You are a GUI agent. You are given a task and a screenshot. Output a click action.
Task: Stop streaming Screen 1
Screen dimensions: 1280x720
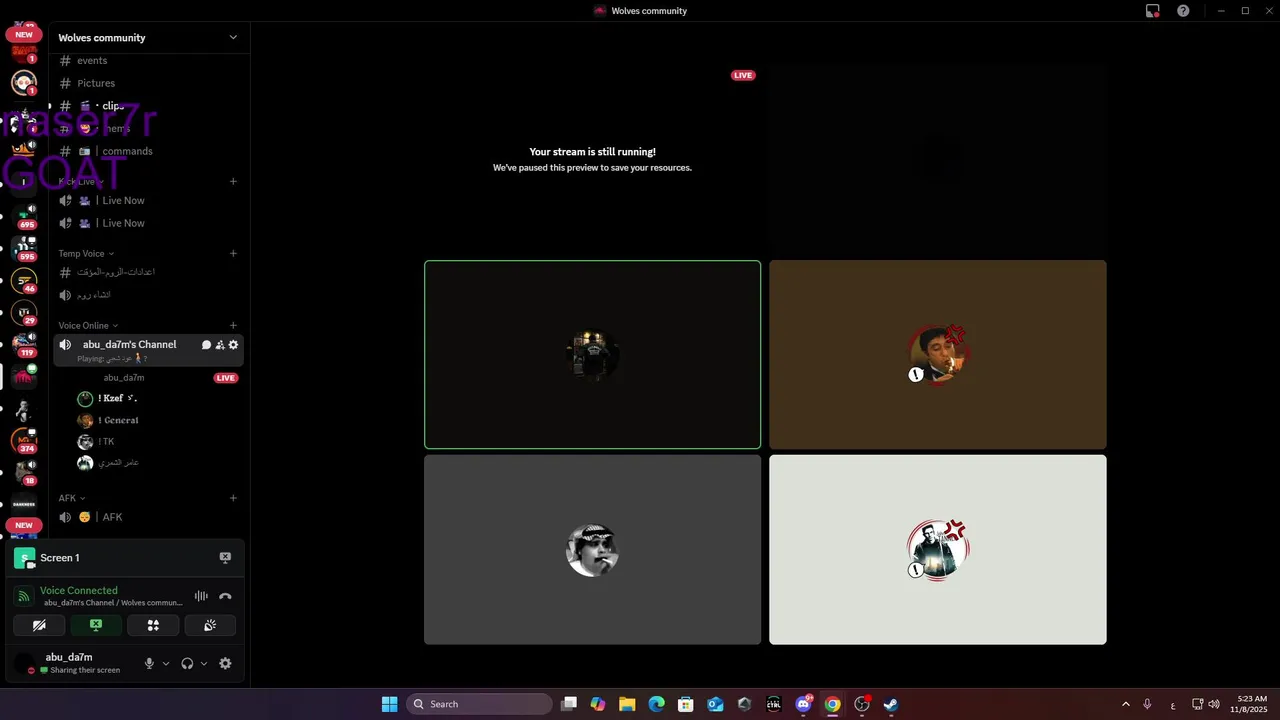225,558
